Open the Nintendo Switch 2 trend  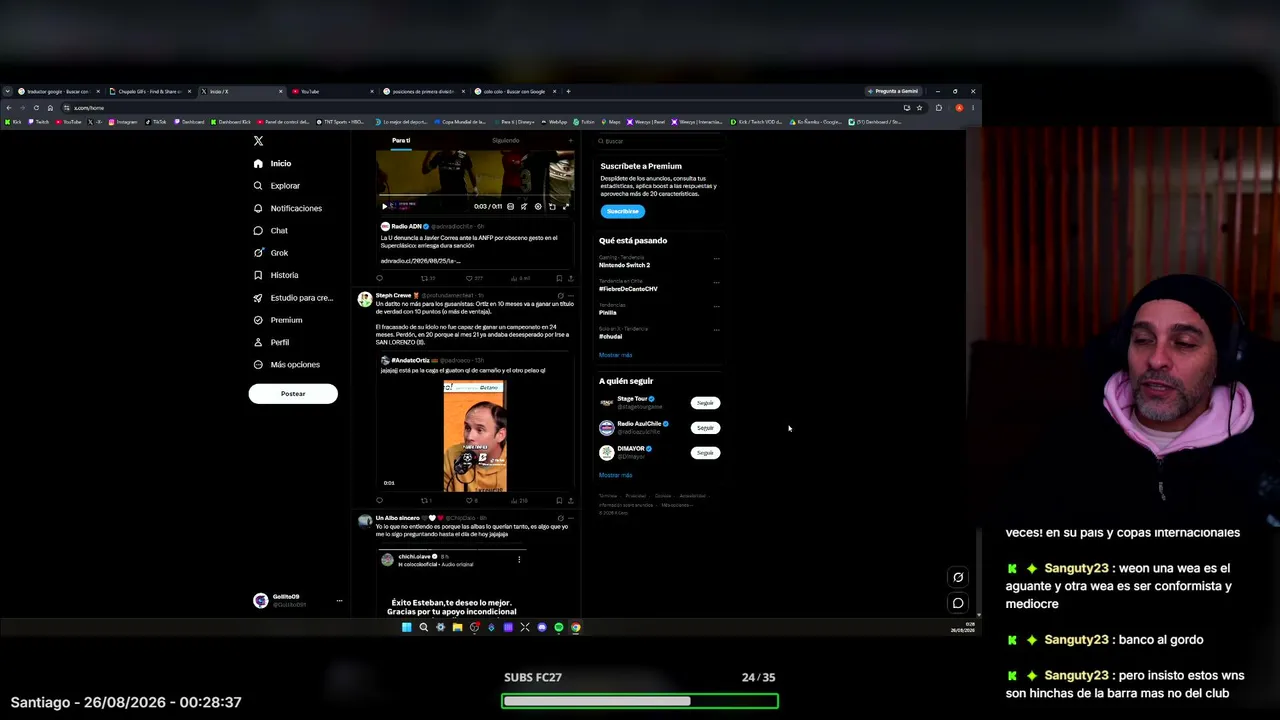[x=624, y=265]
